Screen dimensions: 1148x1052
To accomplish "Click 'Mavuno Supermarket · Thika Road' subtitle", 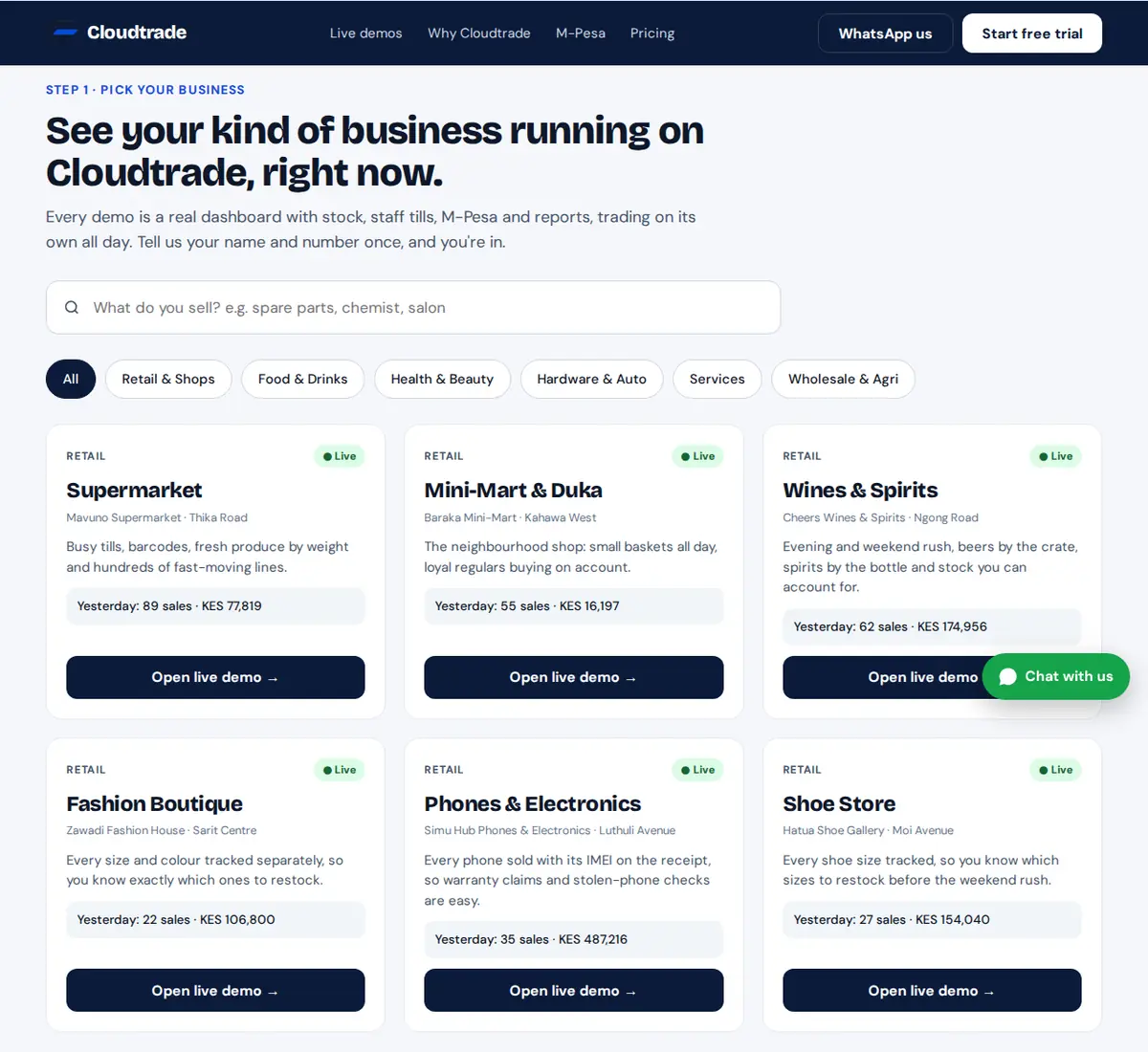I will (x=157, y=517).
